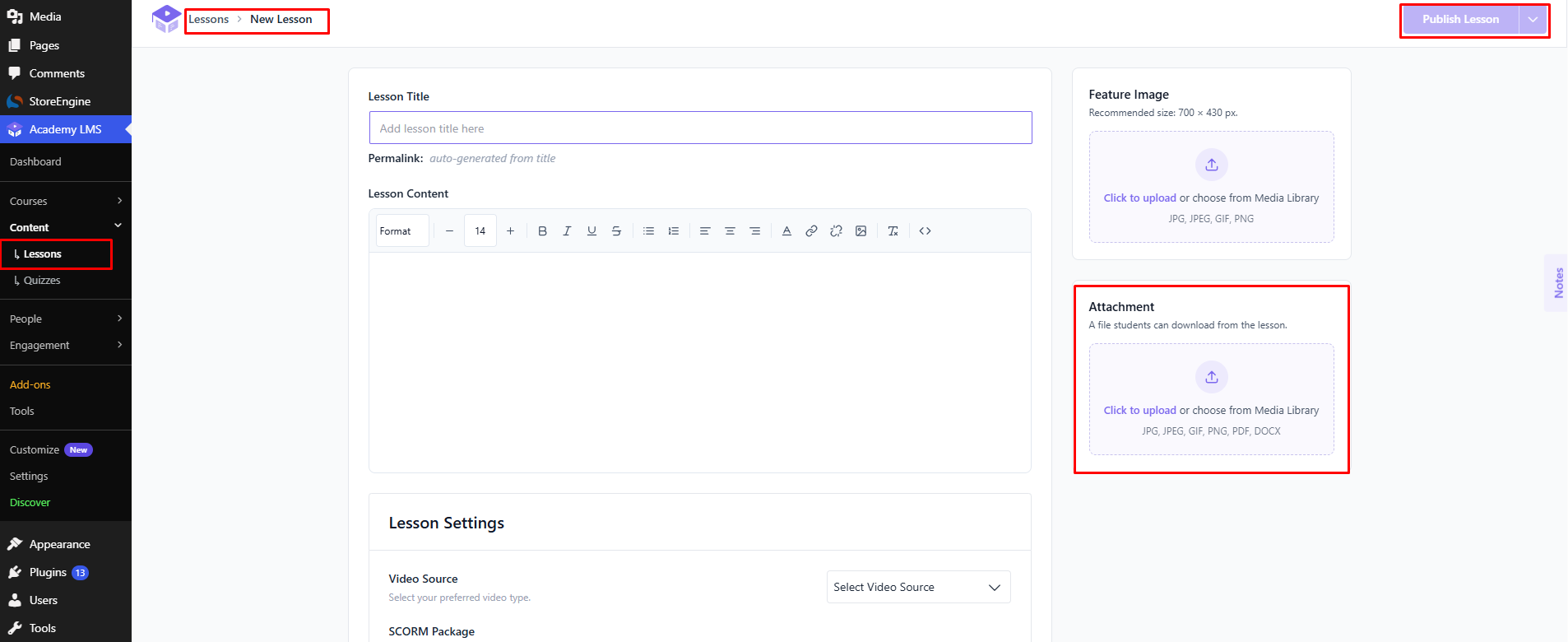The height and width of the screenshot is (642, 1568).
Task: Open Pages in WordPress sidebar
Action: [66, 45]
